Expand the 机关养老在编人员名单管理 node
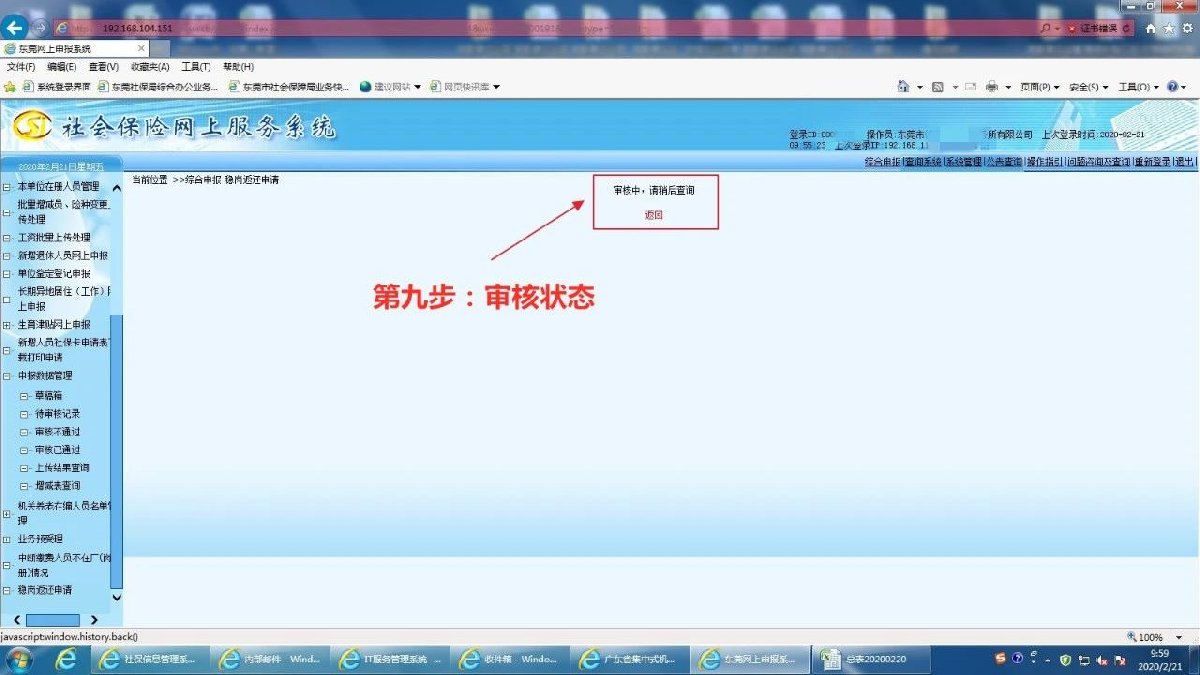Screen dimensions: 1200x675 click(7, 516)
